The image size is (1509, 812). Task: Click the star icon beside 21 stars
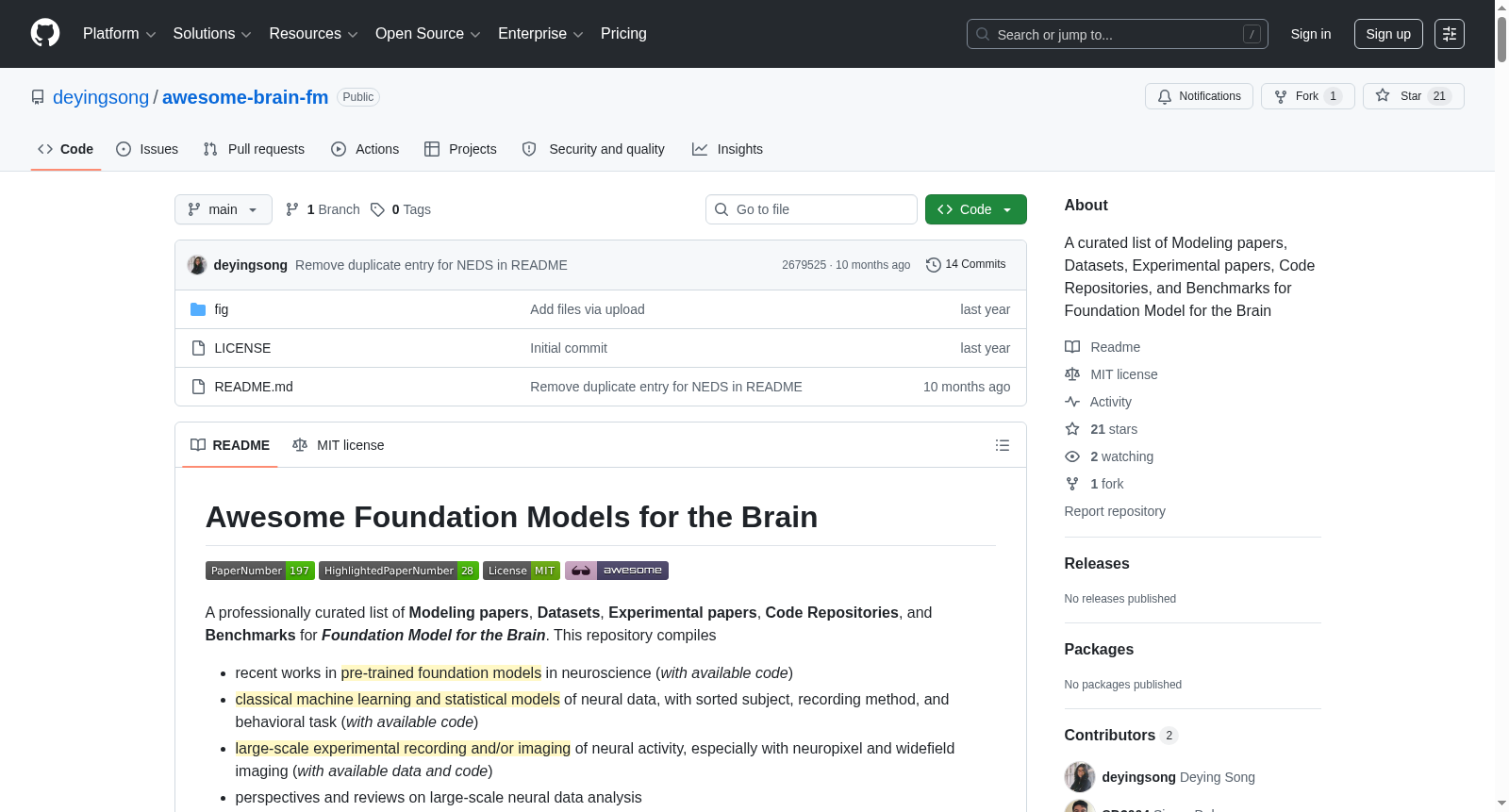point(1072,429)
